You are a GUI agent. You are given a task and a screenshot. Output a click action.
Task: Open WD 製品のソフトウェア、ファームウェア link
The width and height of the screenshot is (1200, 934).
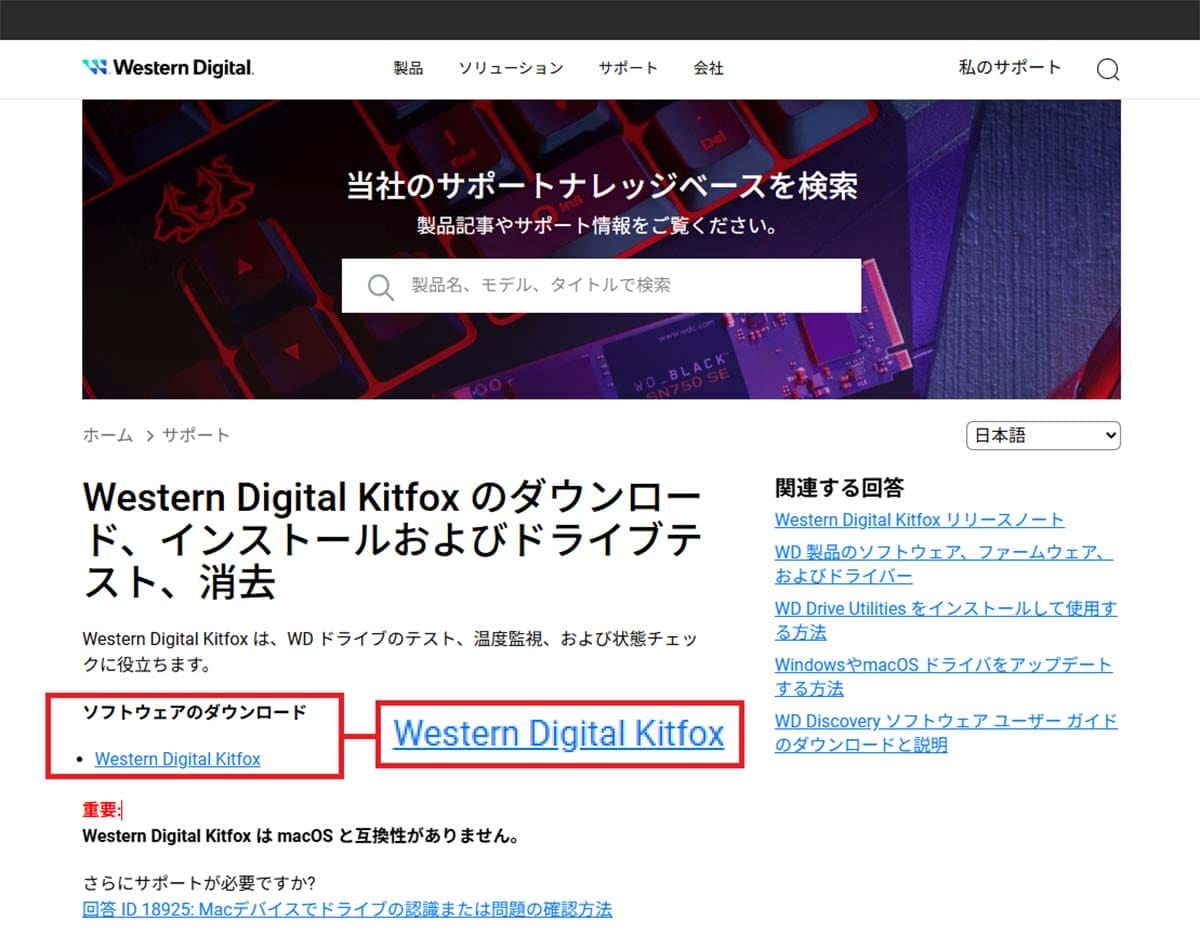pyautogui.click(x=944, y=564)
